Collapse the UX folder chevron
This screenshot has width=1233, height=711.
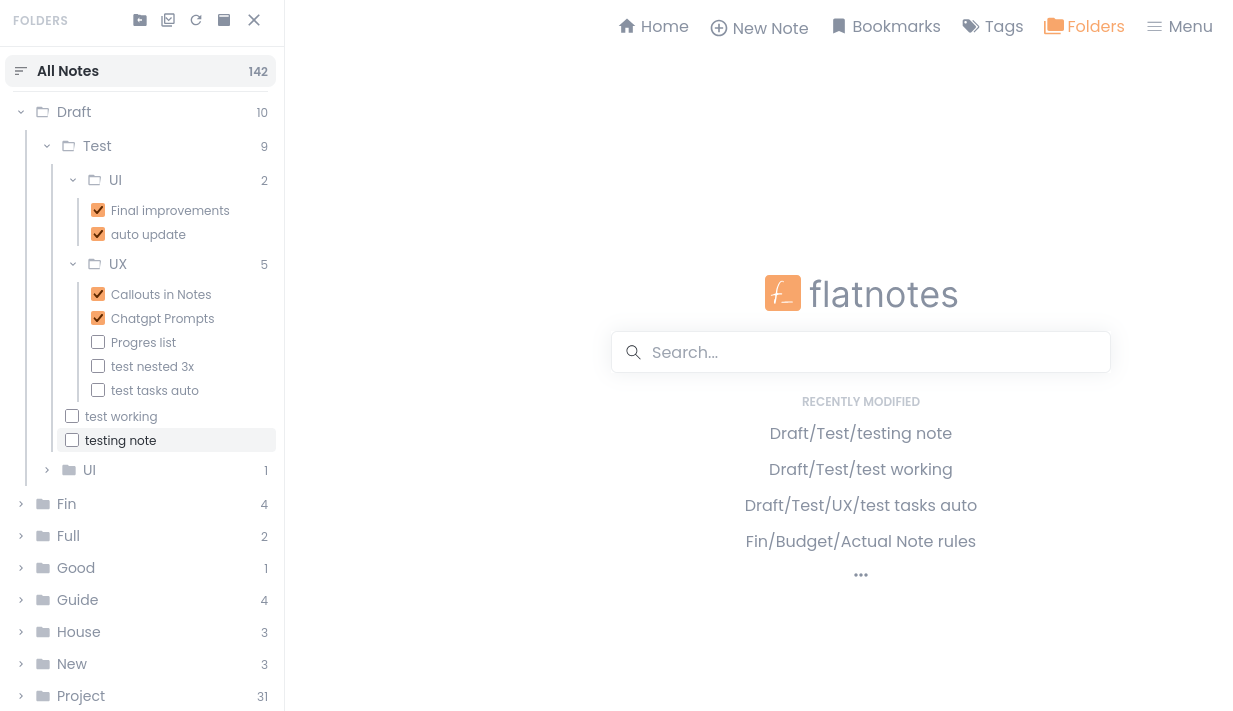73,264
